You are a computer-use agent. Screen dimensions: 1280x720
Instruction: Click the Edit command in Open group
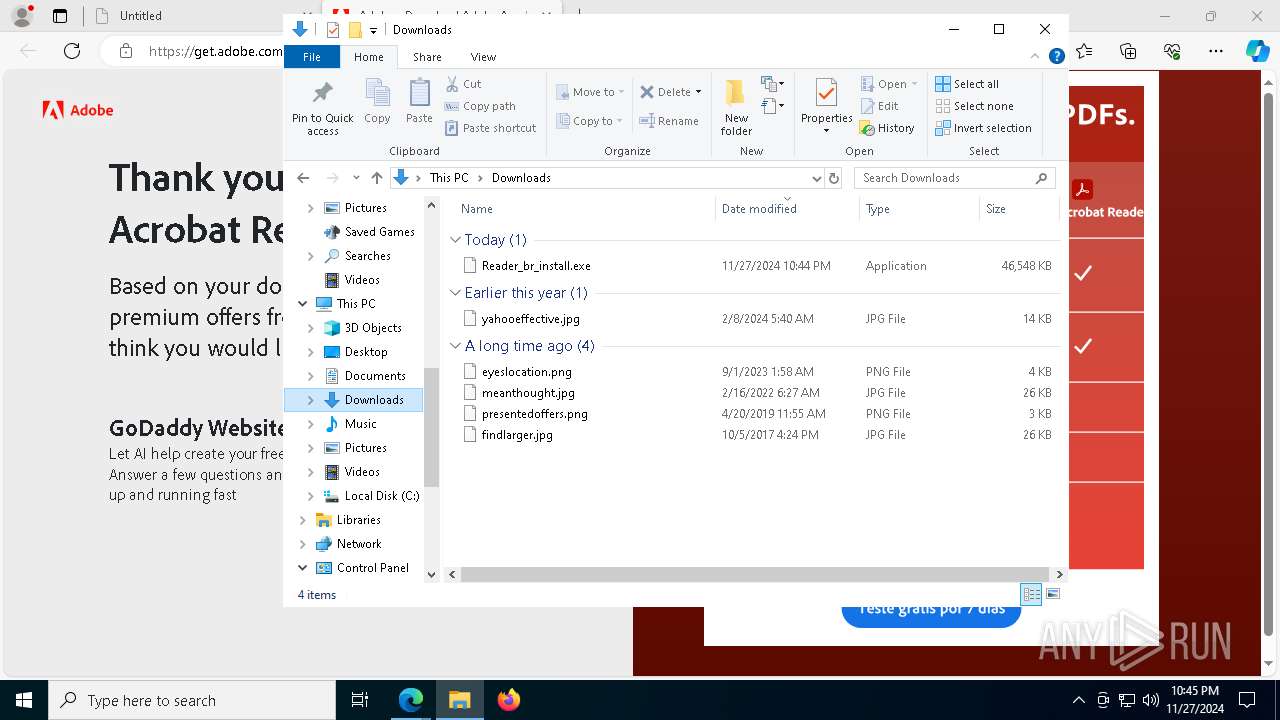pyautogui.click(x=879, y=106)
